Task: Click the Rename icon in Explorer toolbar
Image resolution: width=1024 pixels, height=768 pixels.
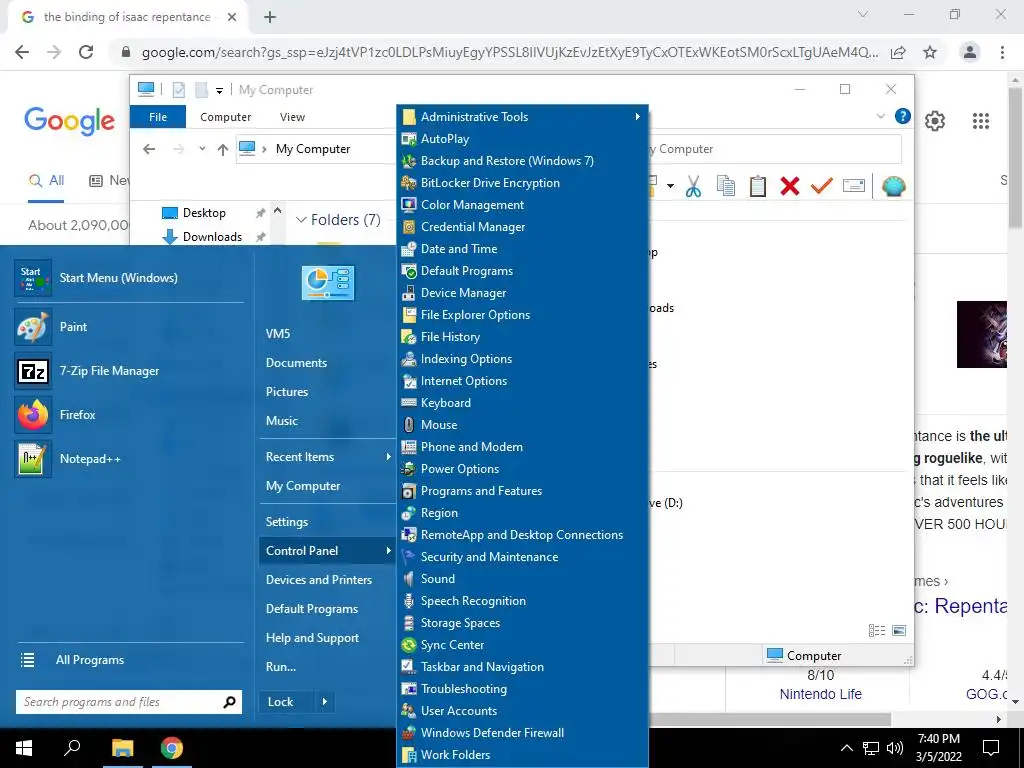Action: tap(854, 186)
